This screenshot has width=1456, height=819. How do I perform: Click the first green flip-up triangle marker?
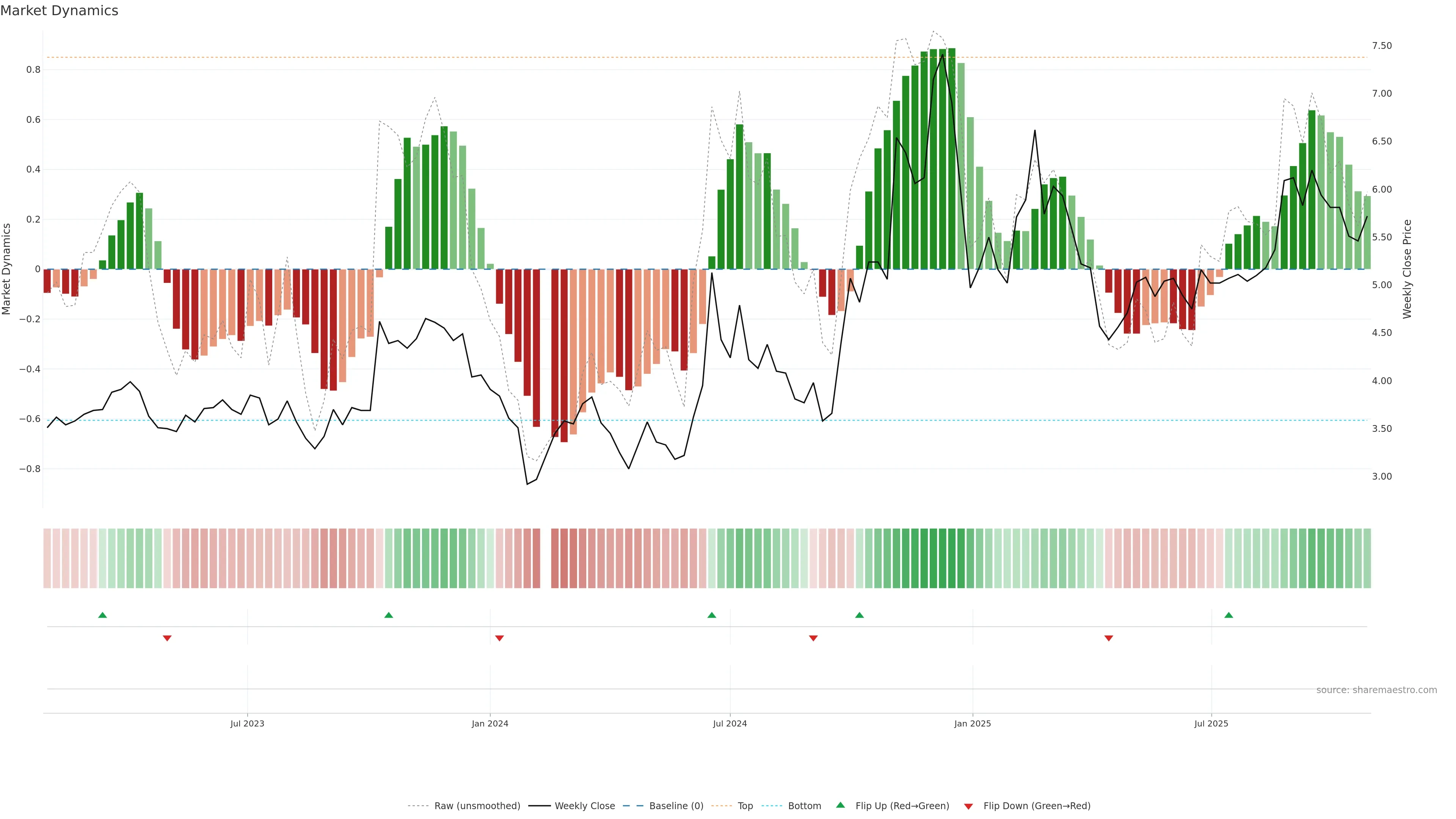pyautogui.click(x=102, y=615)
